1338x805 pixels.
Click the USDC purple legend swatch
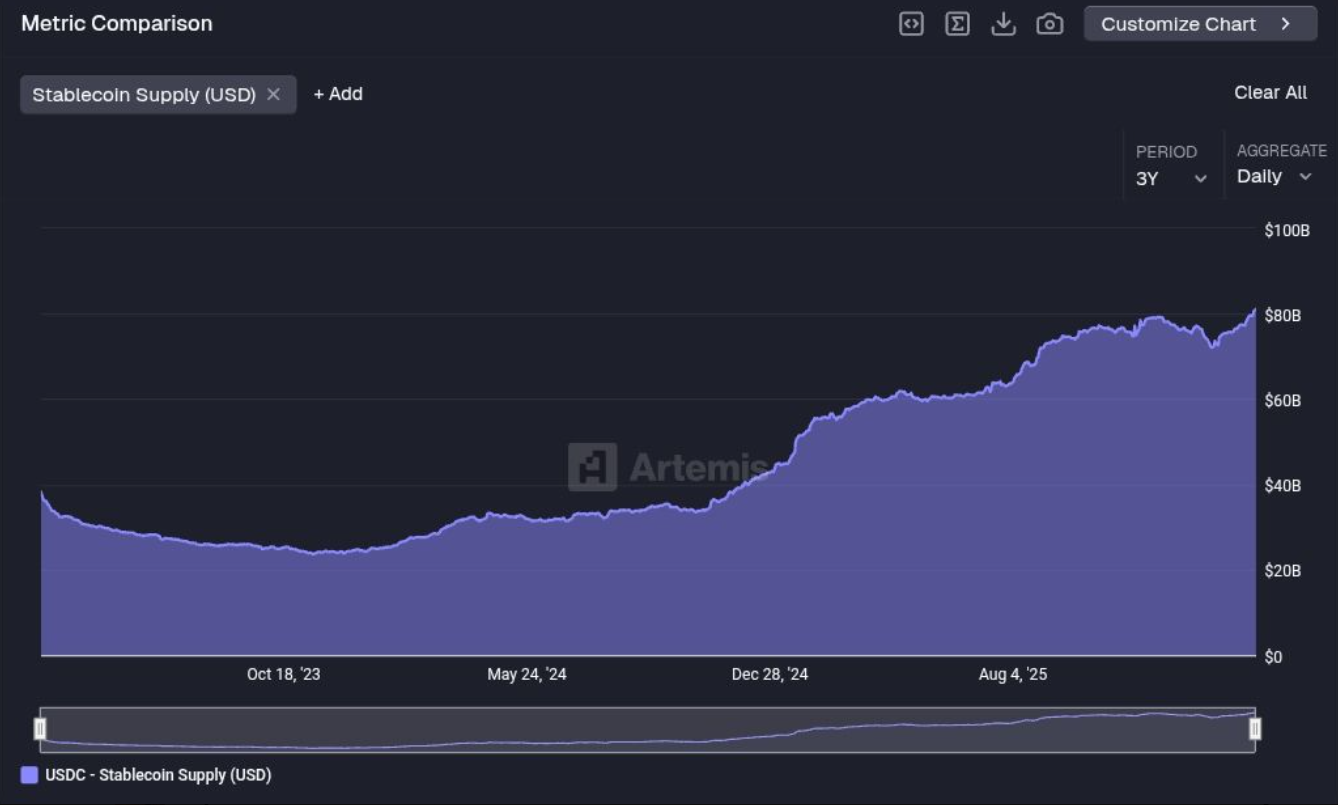coord(30,775)
